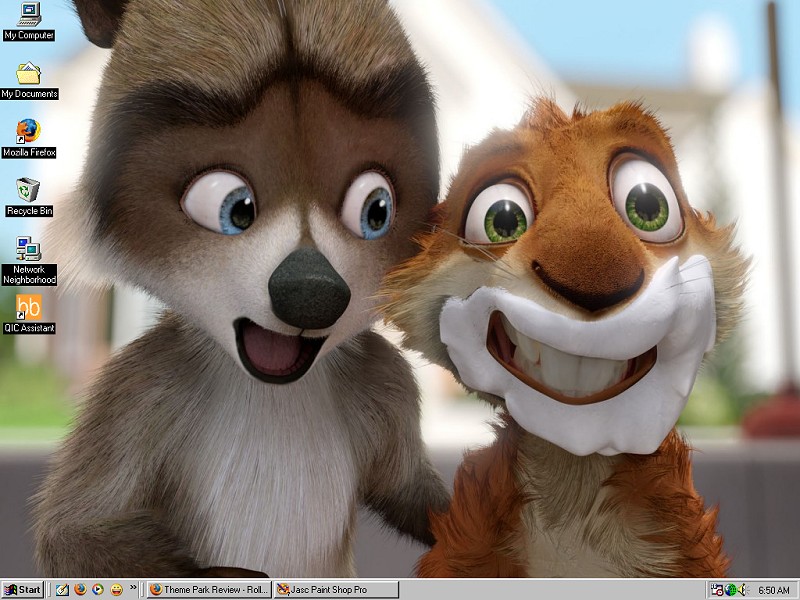Select the My Computer desktop icon
800x600 pixels.
click(x=29, y=14)
